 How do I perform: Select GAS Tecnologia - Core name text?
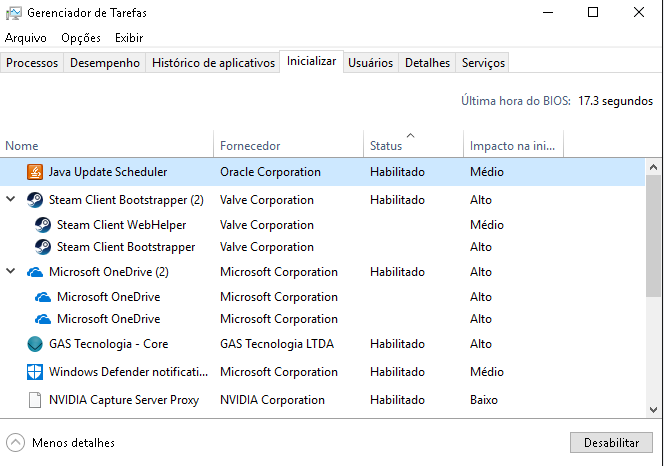tap(108, 344)
